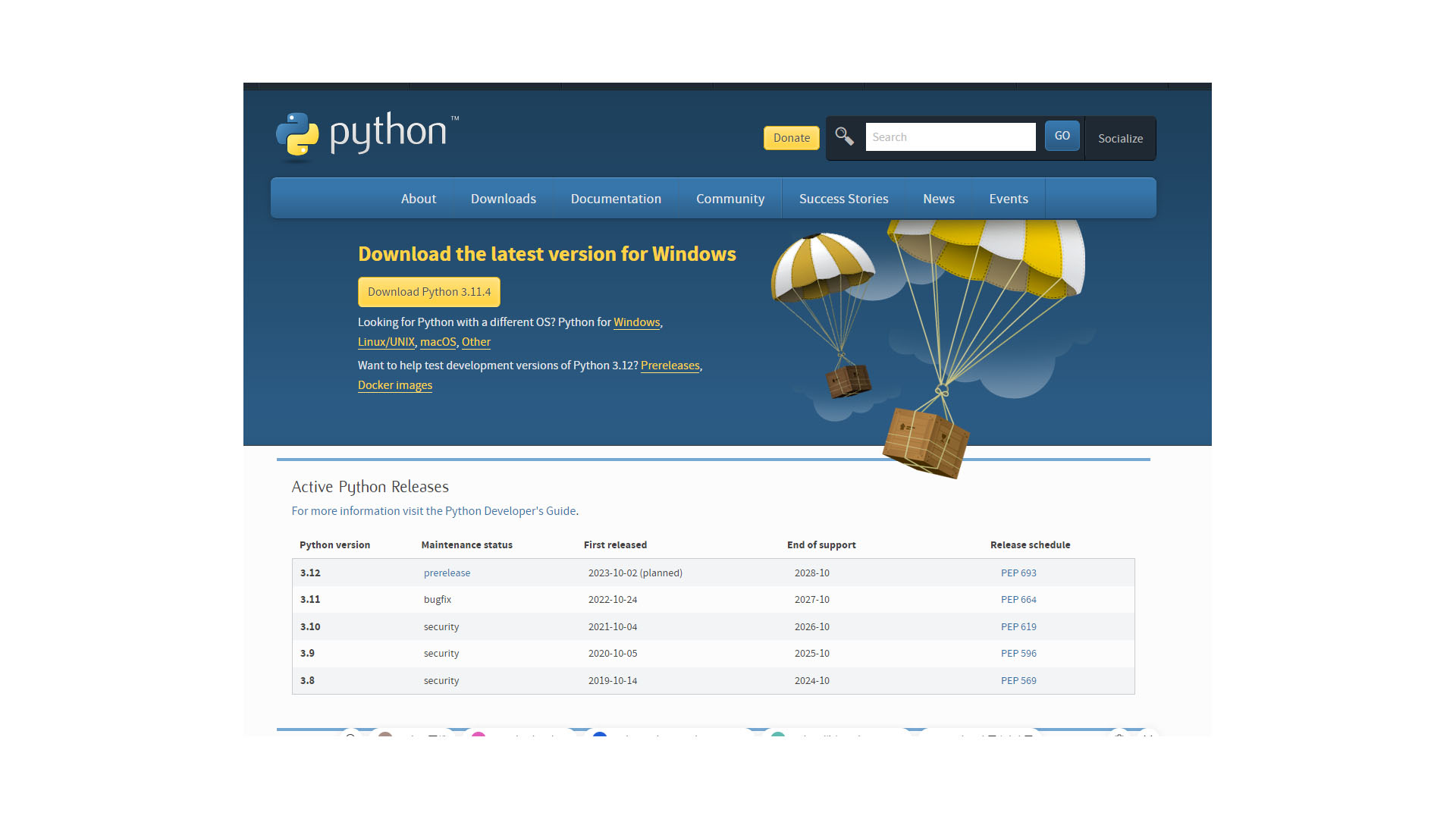Viewport: 1456px width, 819px height.
Task: Open the PEP 596 release schedule
Action: pos(1018,654)
